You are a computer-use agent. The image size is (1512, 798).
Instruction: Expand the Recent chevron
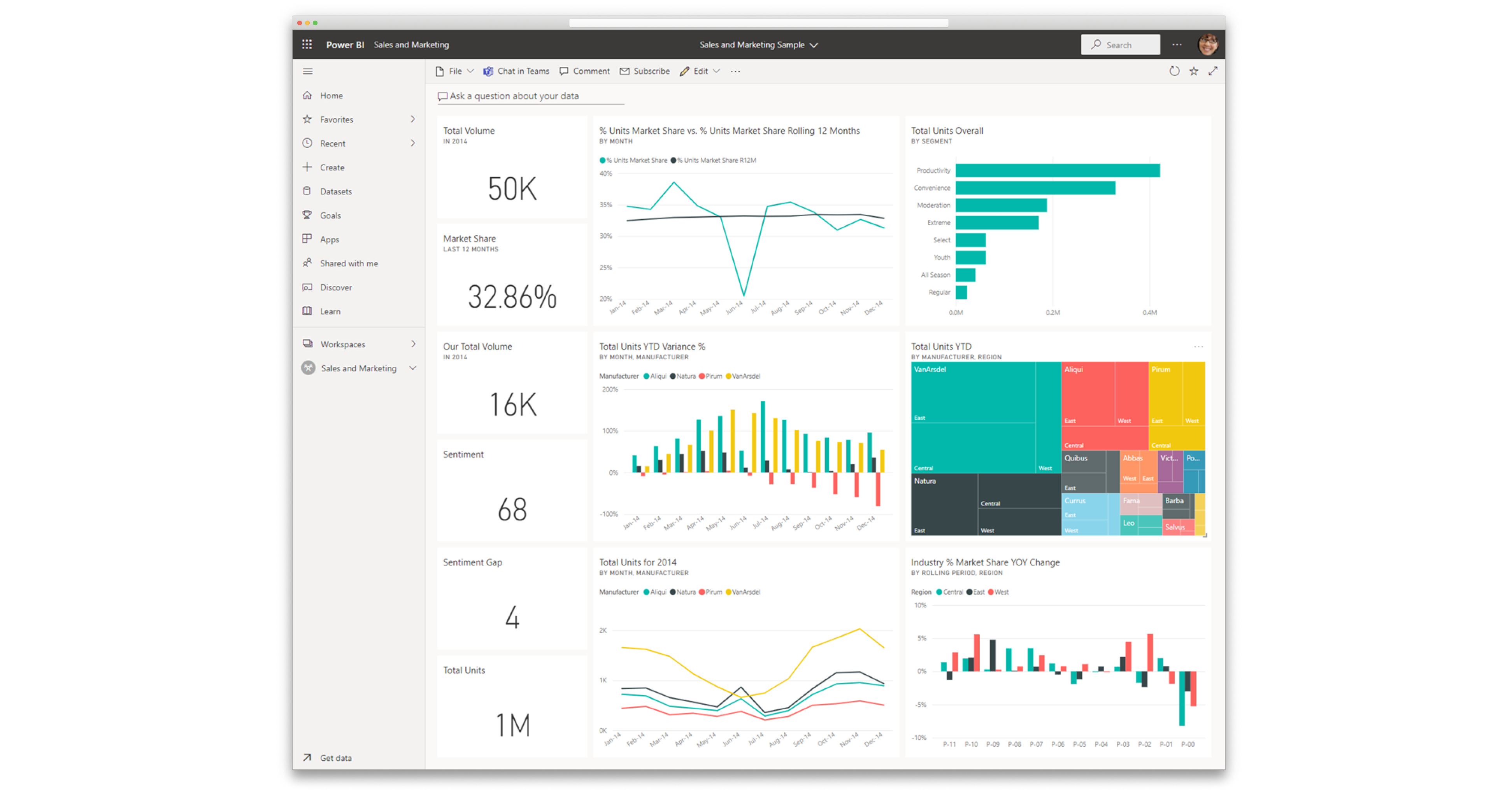(x=413, y=143)
